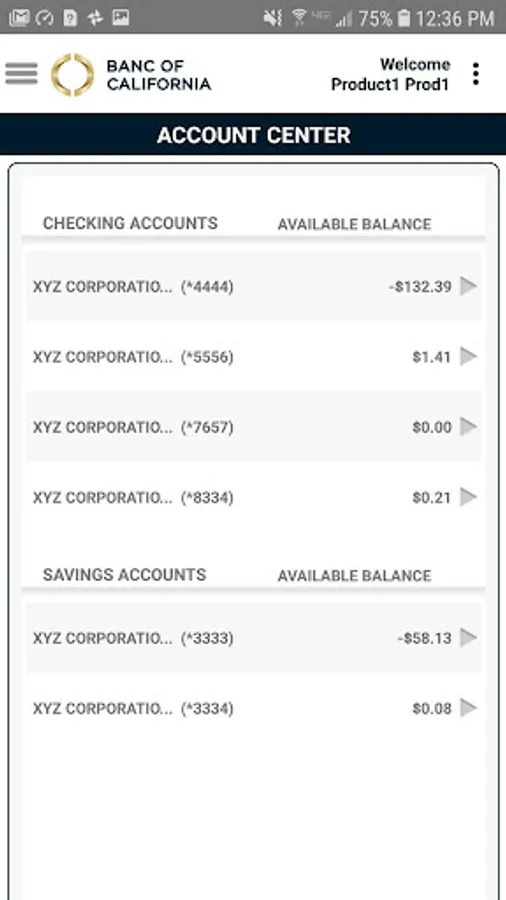Select XYZ Corporation account ending 4444
Screen dimensions: 506x900
pyautogui.click(x=254, y=286)
